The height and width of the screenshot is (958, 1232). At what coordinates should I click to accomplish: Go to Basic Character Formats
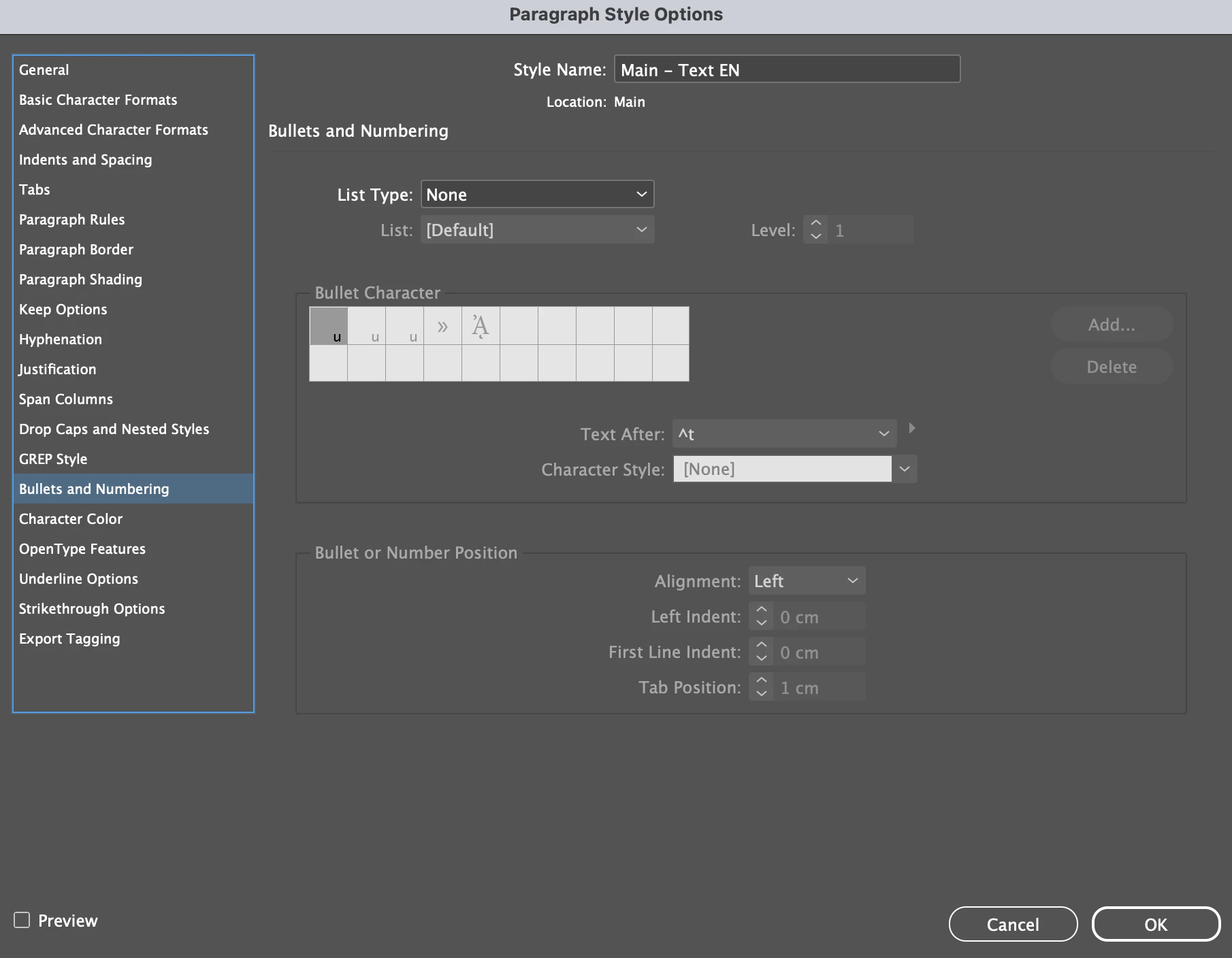133,99
